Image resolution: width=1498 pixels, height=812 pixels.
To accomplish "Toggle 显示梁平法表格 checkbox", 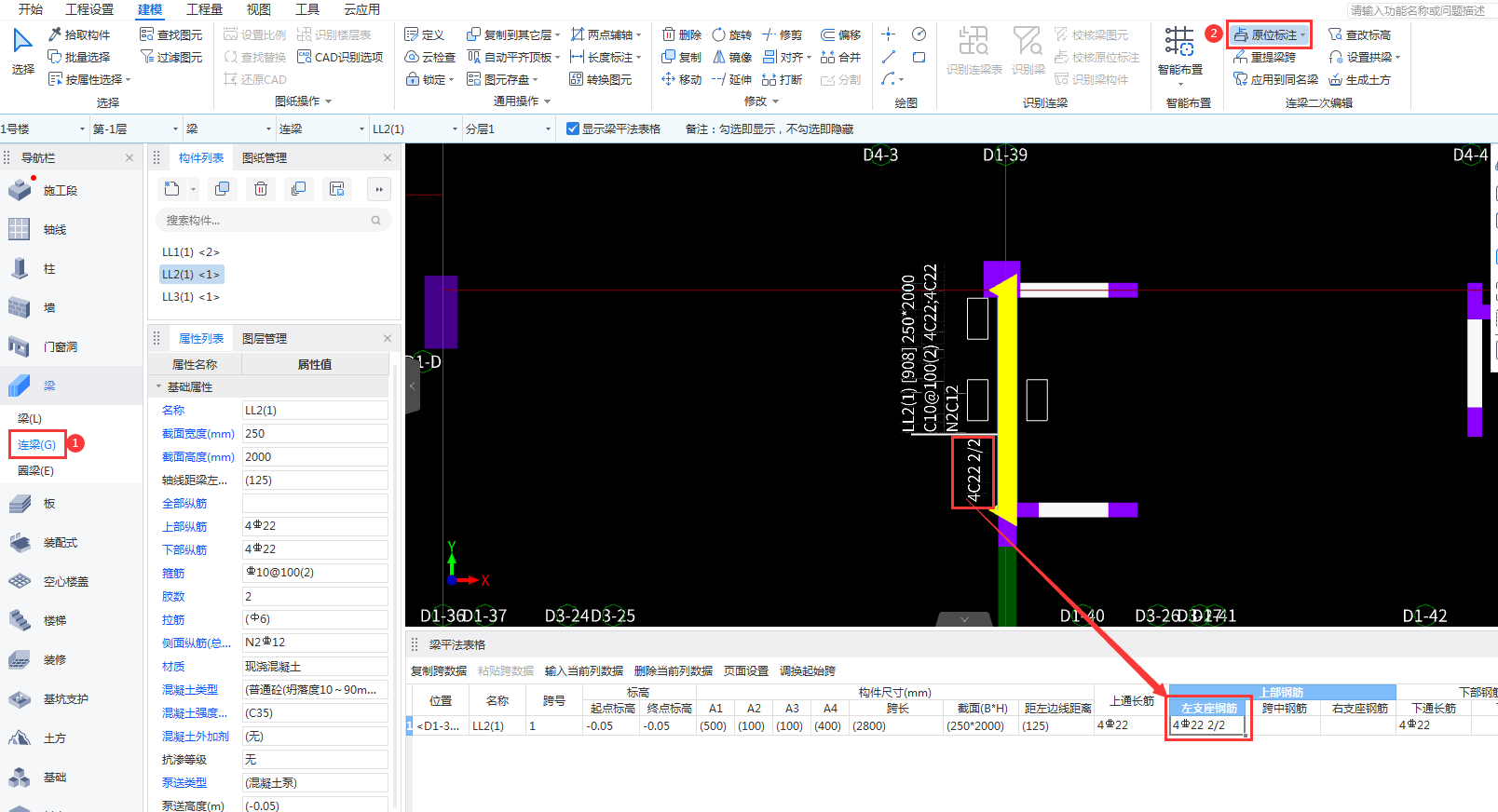I will click(573, 129).
